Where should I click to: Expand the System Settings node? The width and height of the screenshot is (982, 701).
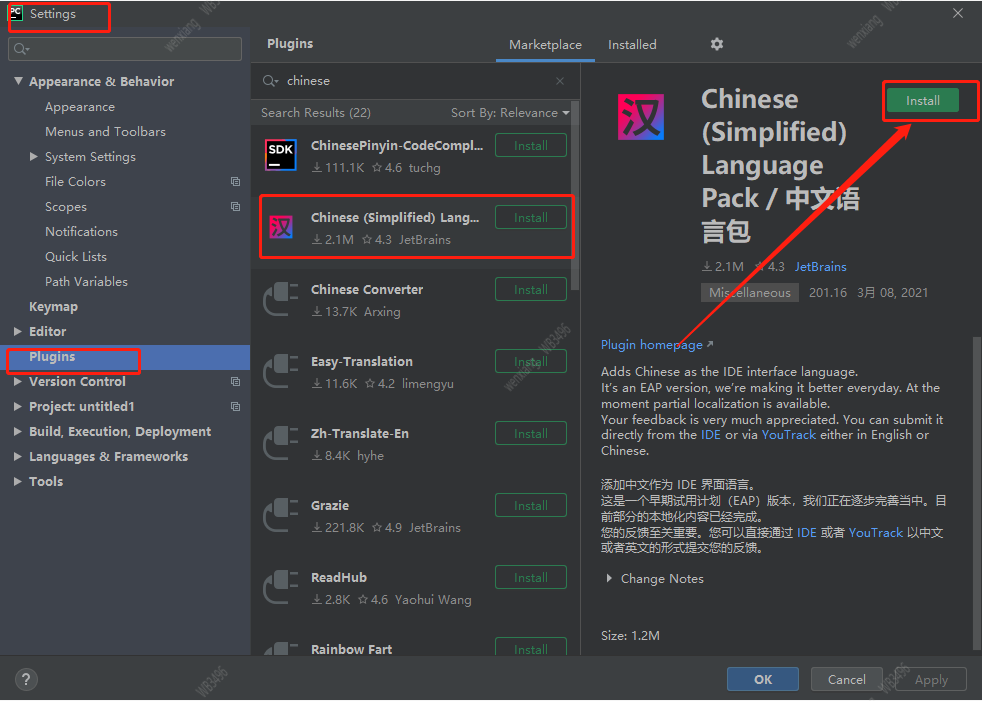click(x=34, y=157)
